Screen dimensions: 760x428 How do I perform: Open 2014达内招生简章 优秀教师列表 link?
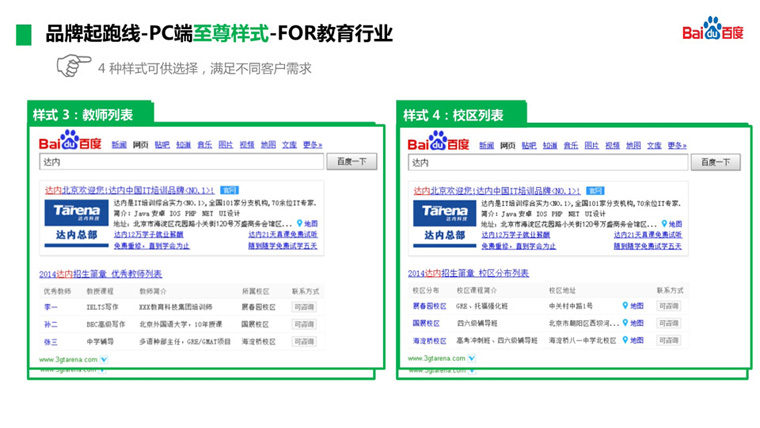[x=100, y=274]
